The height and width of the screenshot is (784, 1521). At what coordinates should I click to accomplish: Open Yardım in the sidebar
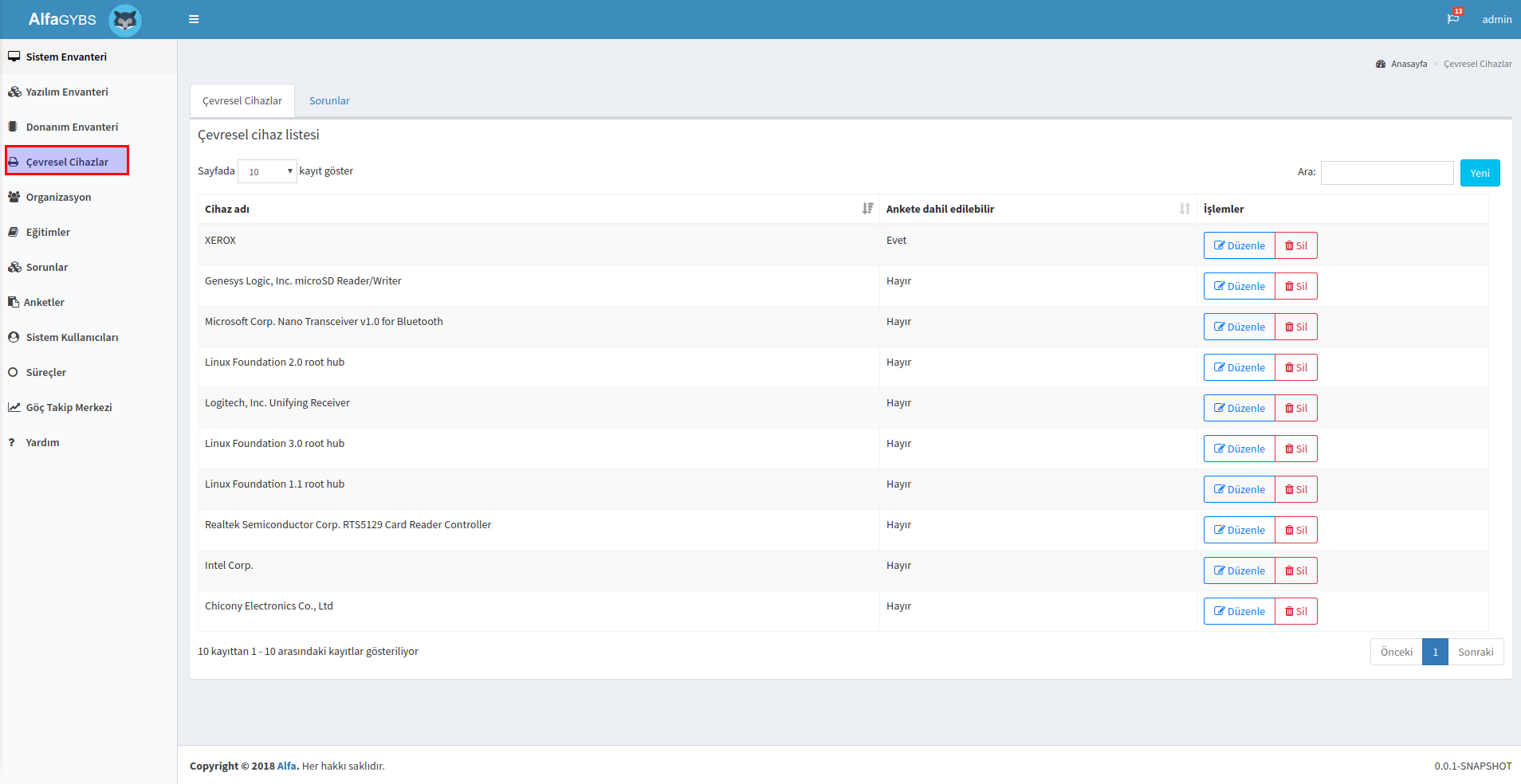coord(88,442)
